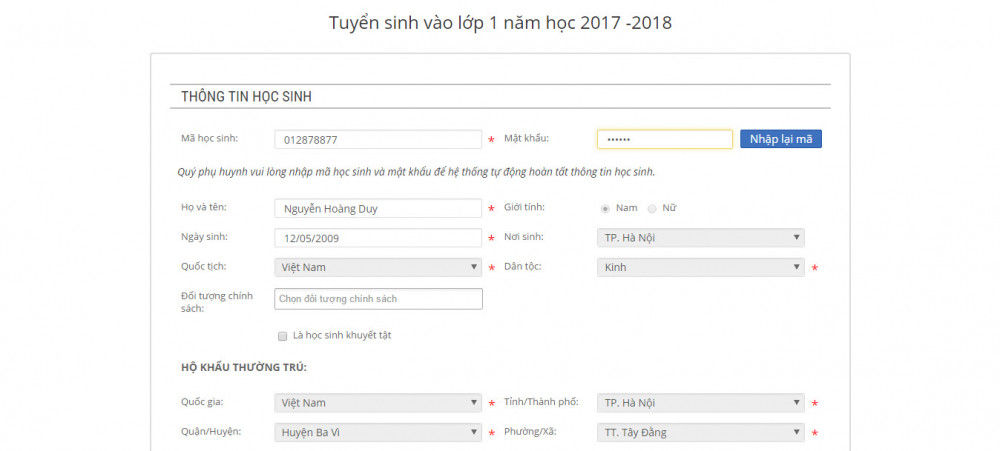Expand the Quốc tịch dropdown list
1000x451 pixels.
377,267
